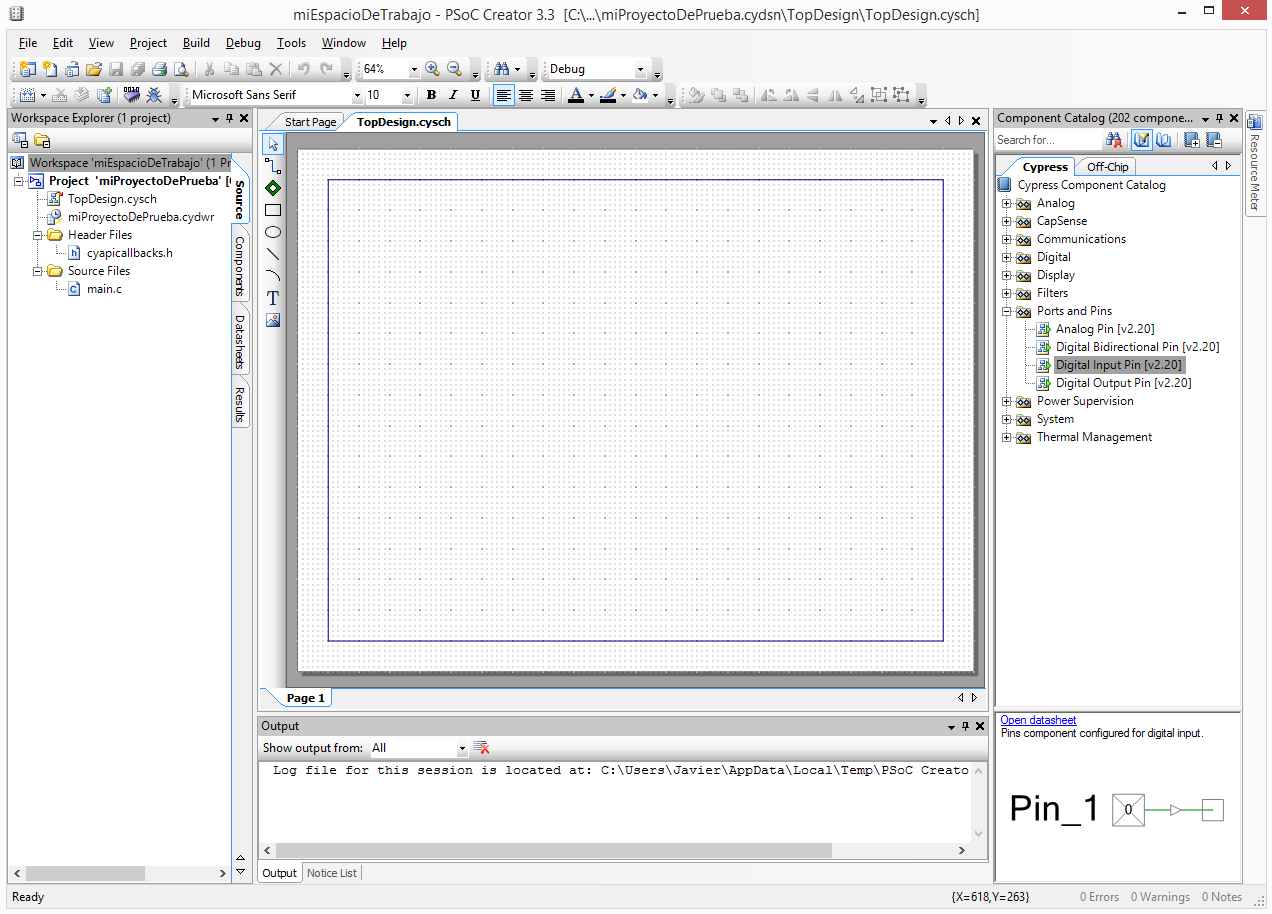Viewport: 1272px width, 914px height.
Task: Click the Open datasheet link
Action: click(x=1038, y=720)
